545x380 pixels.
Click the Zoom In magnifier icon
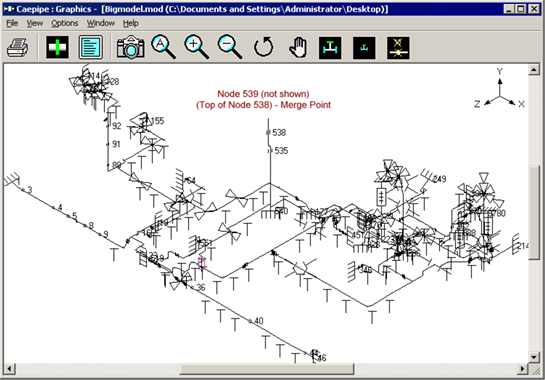196,47
